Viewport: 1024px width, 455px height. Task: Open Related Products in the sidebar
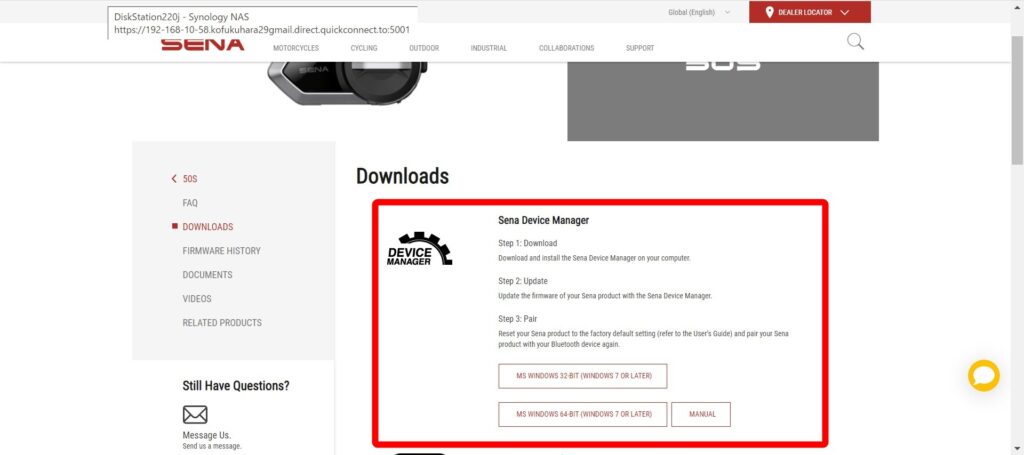[x=222, y=322]
